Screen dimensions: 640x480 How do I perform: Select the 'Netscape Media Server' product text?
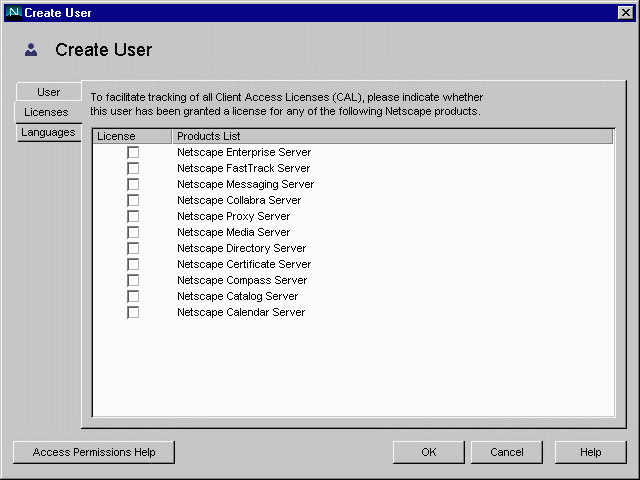[234, 232]
